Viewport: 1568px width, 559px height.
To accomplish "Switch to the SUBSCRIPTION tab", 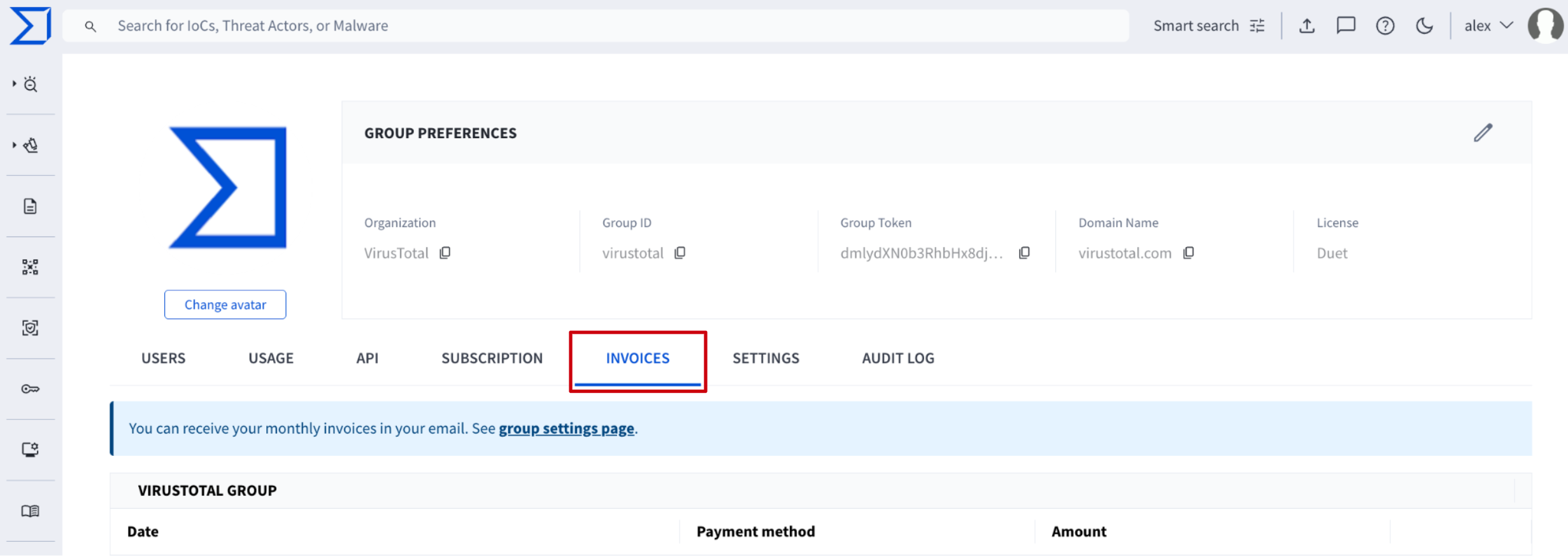I will tap(492, 358).
